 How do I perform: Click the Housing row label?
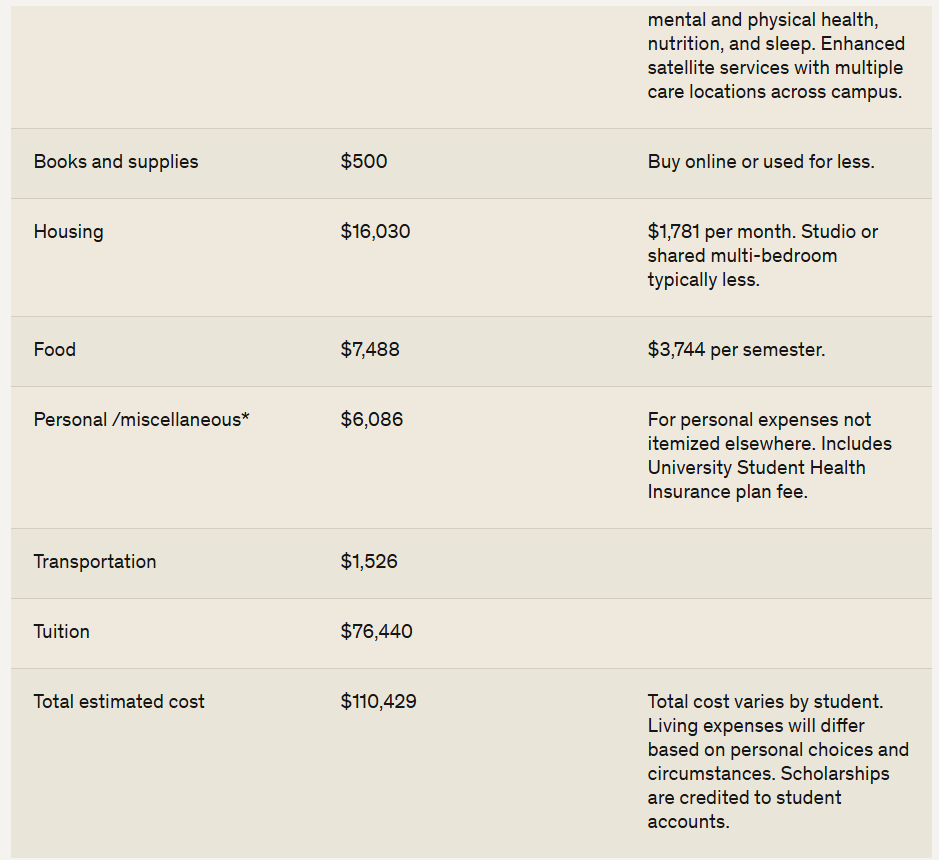[x=68, y=232]
